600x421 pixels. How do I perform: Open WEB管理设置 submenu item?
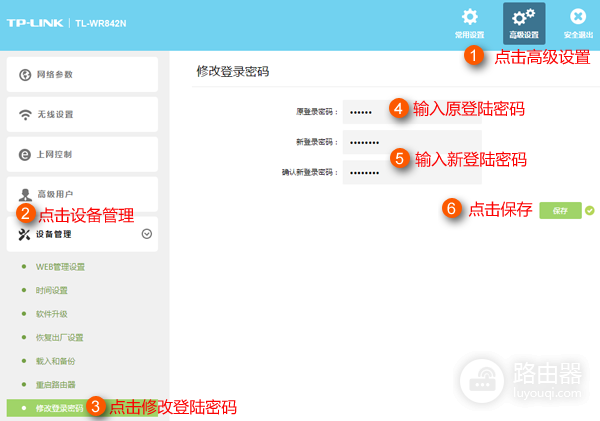point(60,267)
